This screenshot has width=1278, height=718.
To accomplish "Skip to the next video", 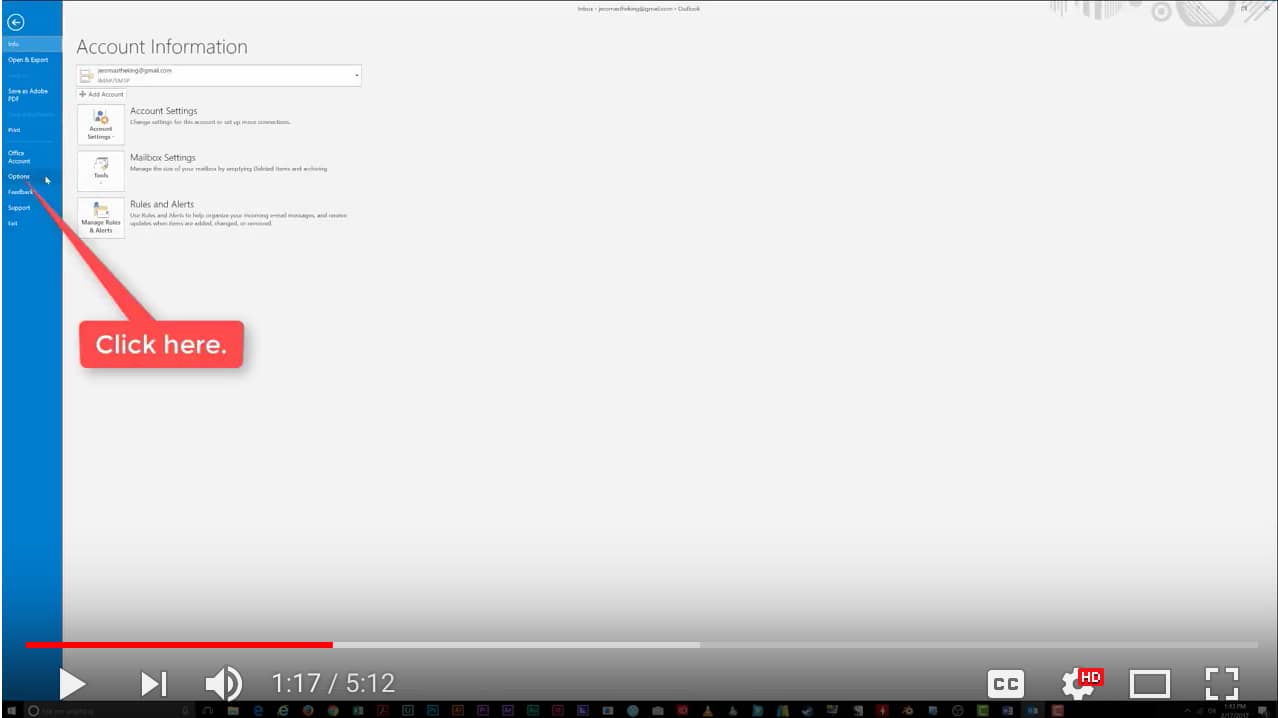I will [x=153, y=684].
